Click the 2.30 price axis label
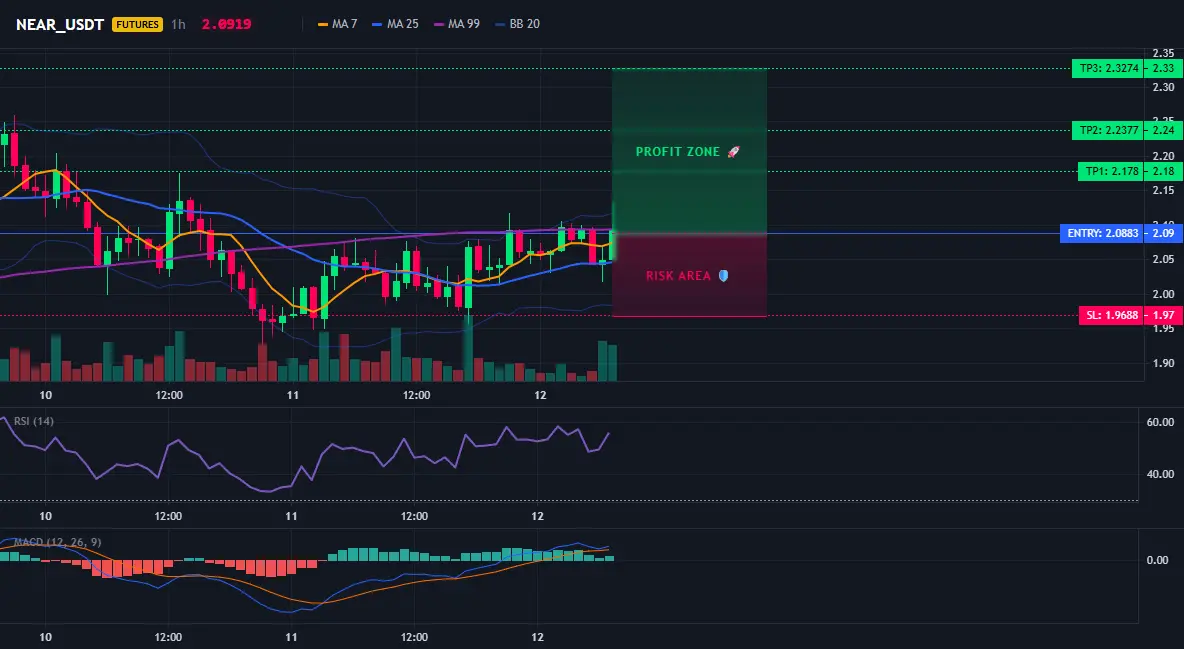 click(1163, 87)
